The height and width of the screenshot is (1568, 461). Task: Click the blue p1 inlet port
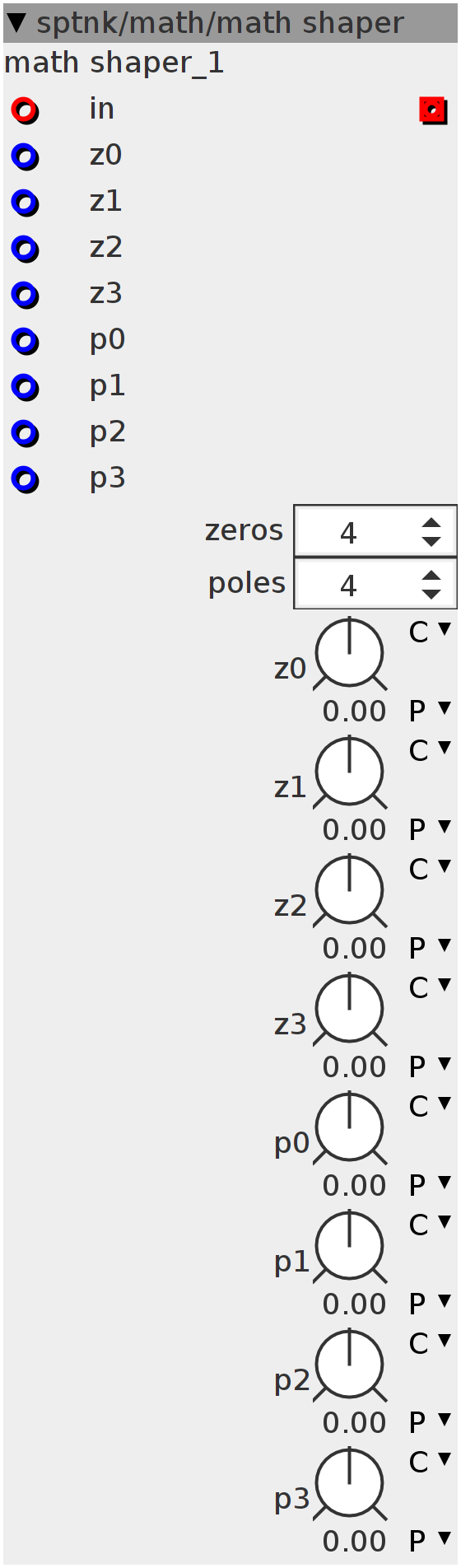[25, 386]
